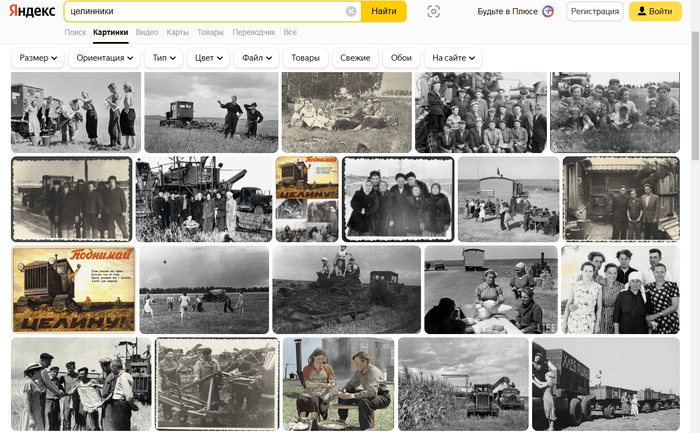700x433 pixels.
Task: Open the Ориентация dropdown
Action: [x=103, y=58]
